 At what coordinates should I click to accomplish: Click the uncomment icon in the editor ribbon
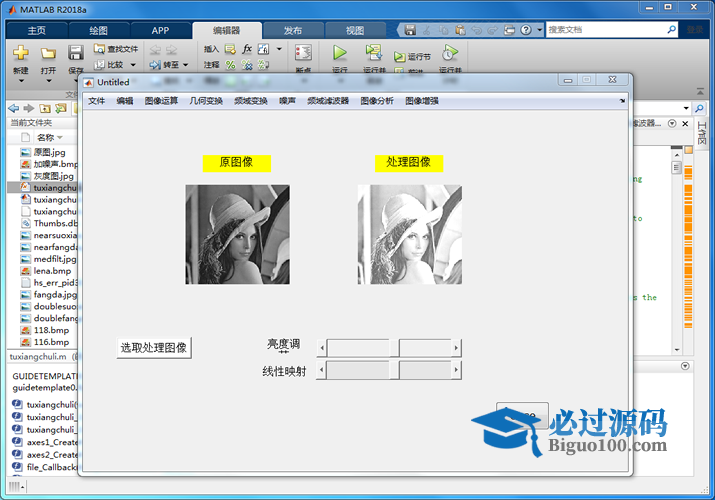click(x=247, y=65)
